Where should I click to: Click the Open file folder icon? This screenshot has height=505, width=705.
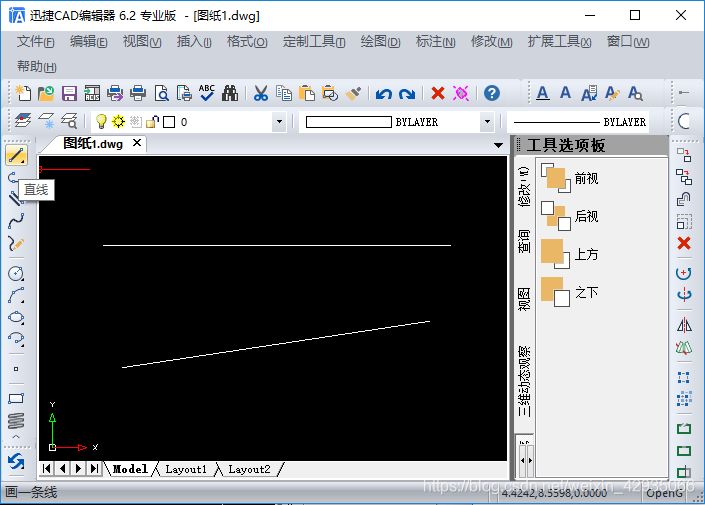point(46,93)
